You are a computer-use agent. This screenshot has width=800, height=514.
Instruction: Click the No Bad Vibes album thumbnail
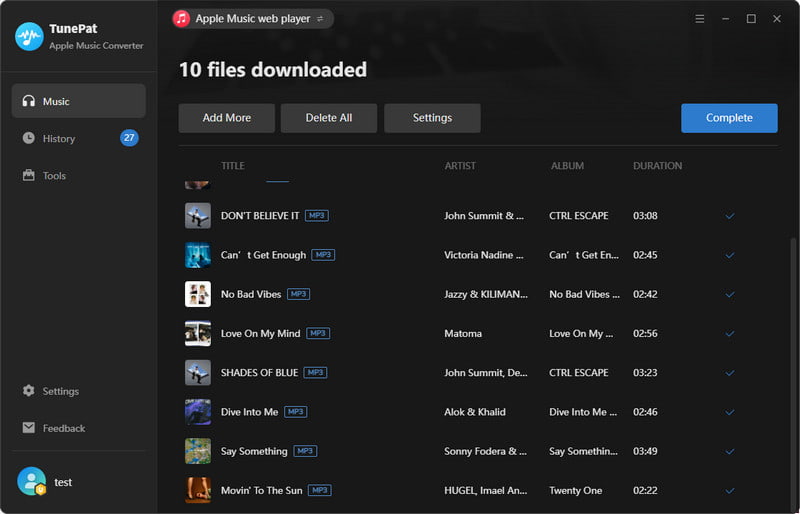(x=198, y=294)
